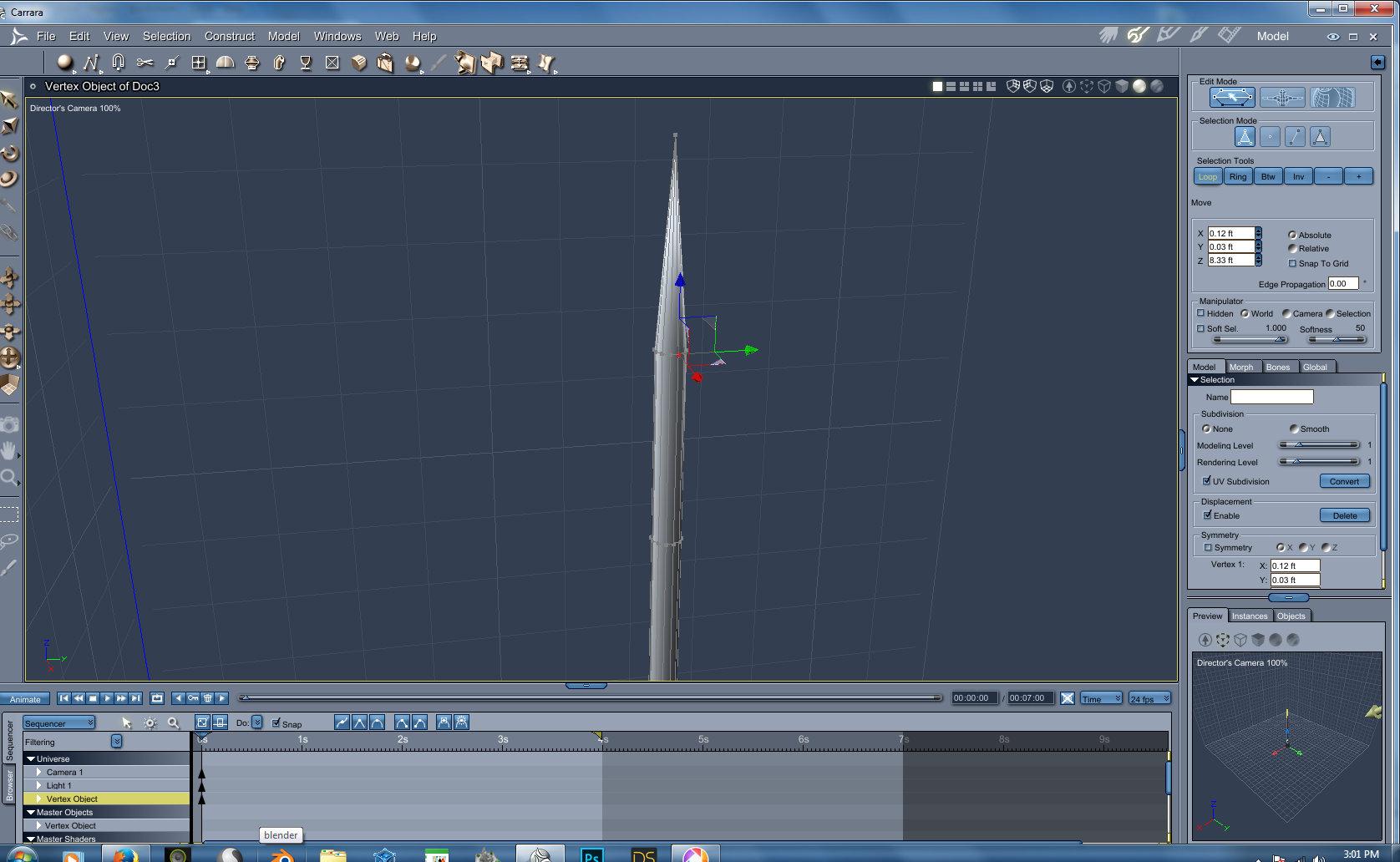Open Blender from the taskbar
Screen dimensions: 1400x862
point(281,854)
